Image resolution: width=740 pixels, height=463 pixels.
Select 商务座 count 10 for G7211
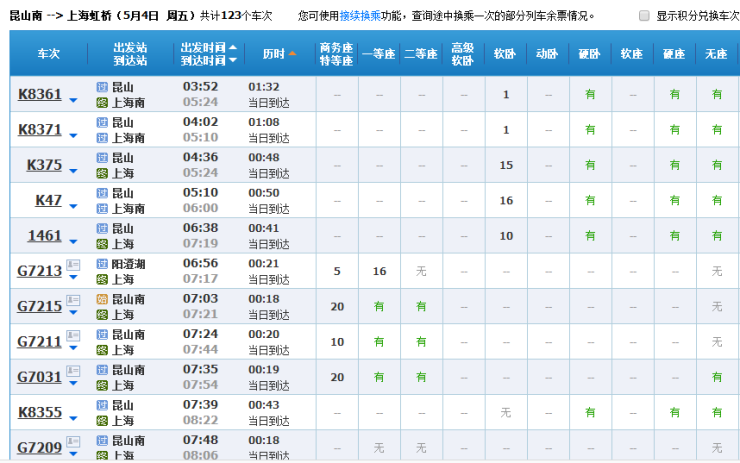click(337, 342)
